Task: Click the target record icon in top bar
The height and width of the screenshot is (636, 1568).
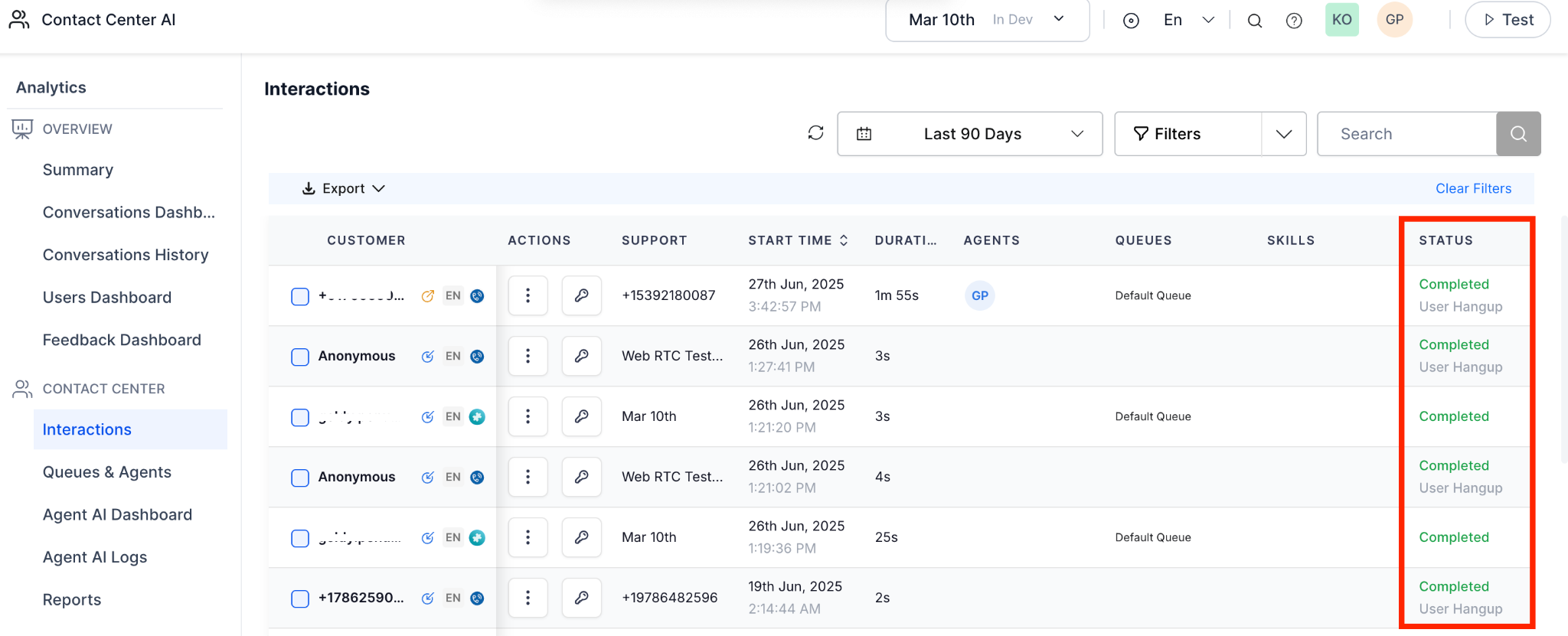Action: 1131,21
